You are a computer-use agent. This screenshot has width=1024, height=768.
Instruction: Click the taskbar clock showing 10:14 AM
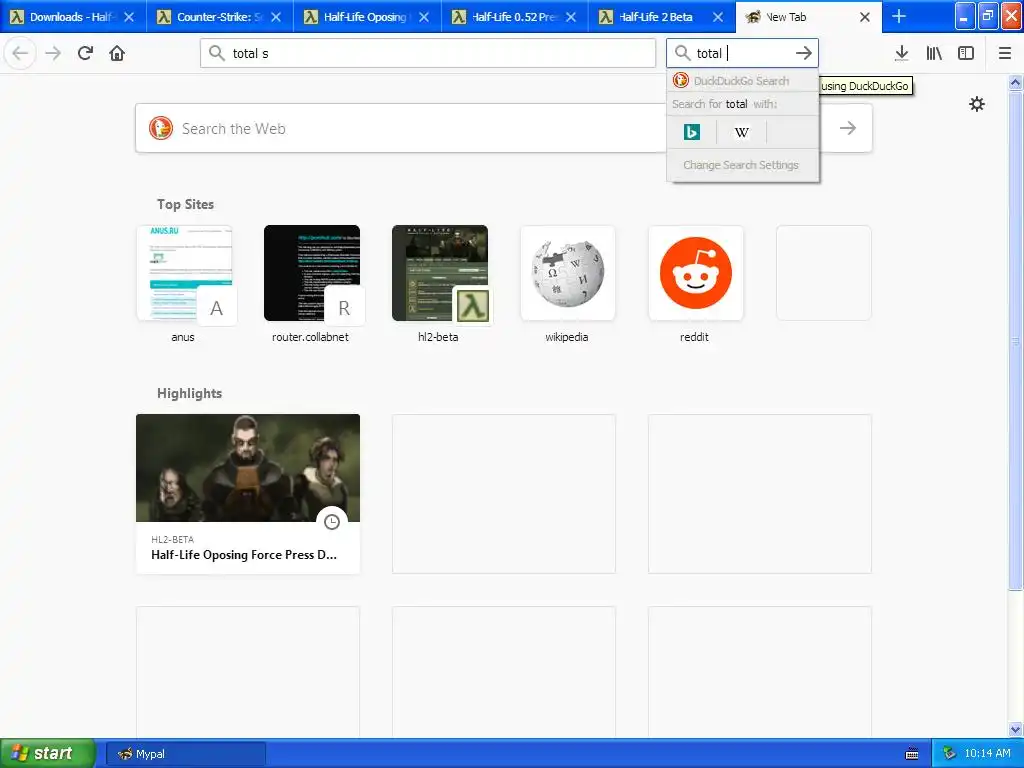987,754
